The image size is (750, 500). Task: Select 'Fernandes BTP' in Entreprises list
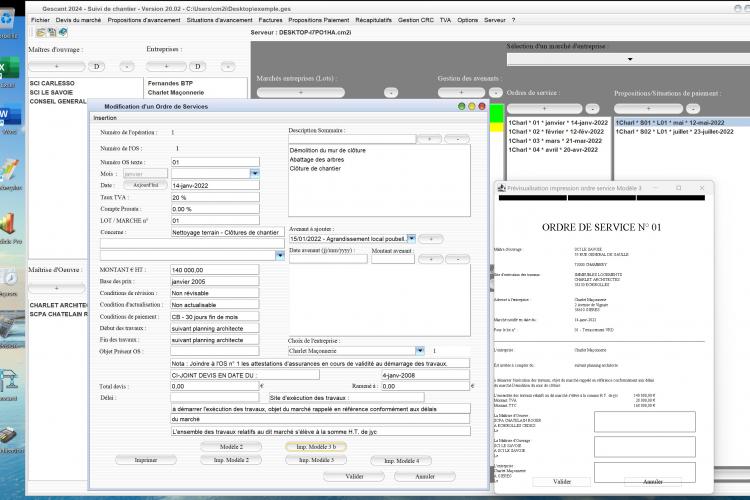pos(170,83)
